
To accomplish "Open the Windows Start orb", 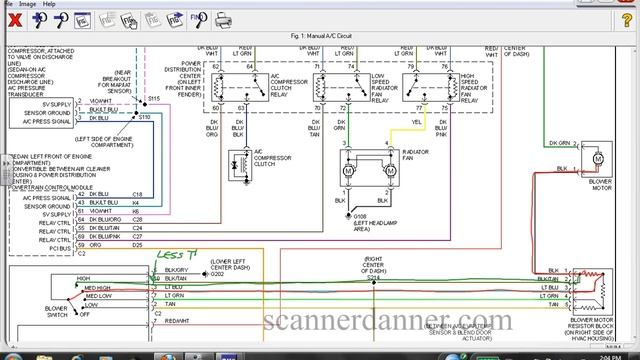I will pos(12,357).
